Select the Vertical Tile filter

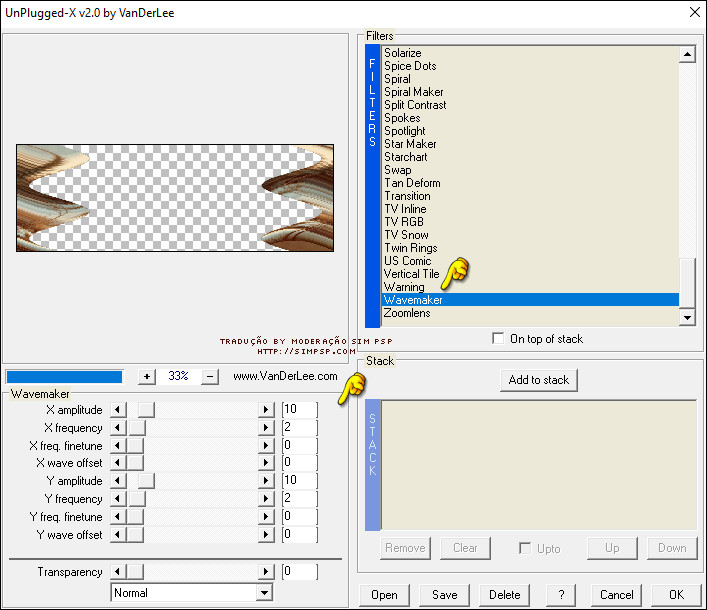(x=411, y=274)
